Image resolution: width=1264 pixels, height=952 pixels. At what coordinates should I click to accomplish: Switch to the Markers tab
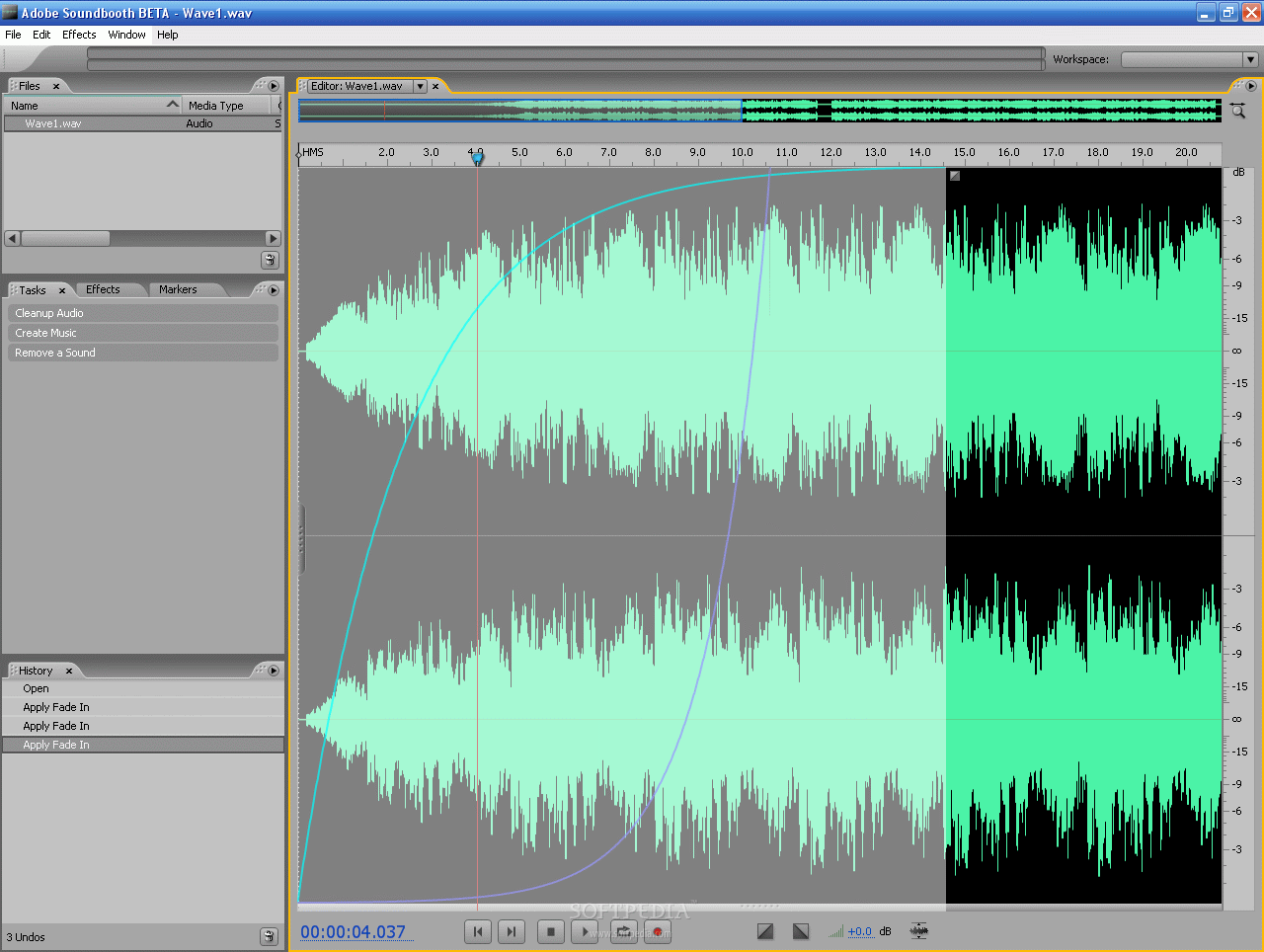point(178,289)
